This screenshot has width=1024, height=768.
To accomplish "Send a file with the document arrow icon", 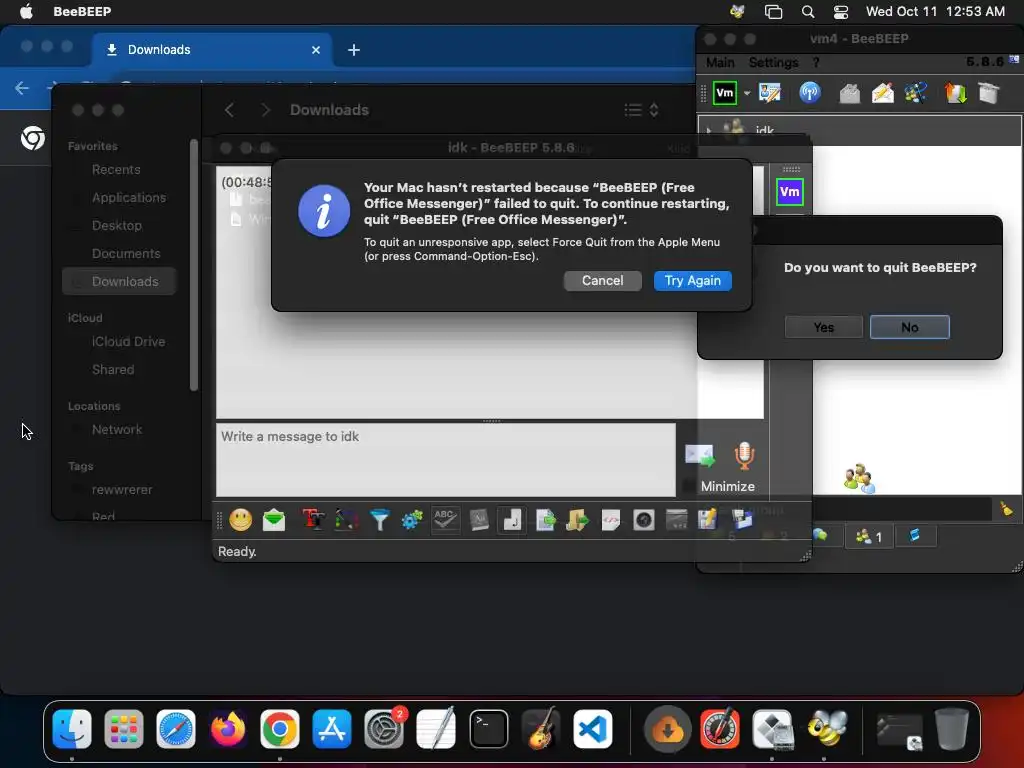I will click(545, 520).
